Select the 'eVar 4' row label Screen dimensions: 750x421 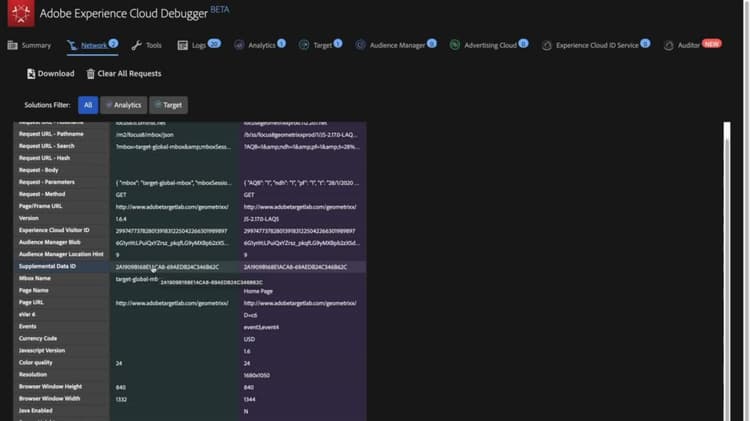tap(27, 314)
